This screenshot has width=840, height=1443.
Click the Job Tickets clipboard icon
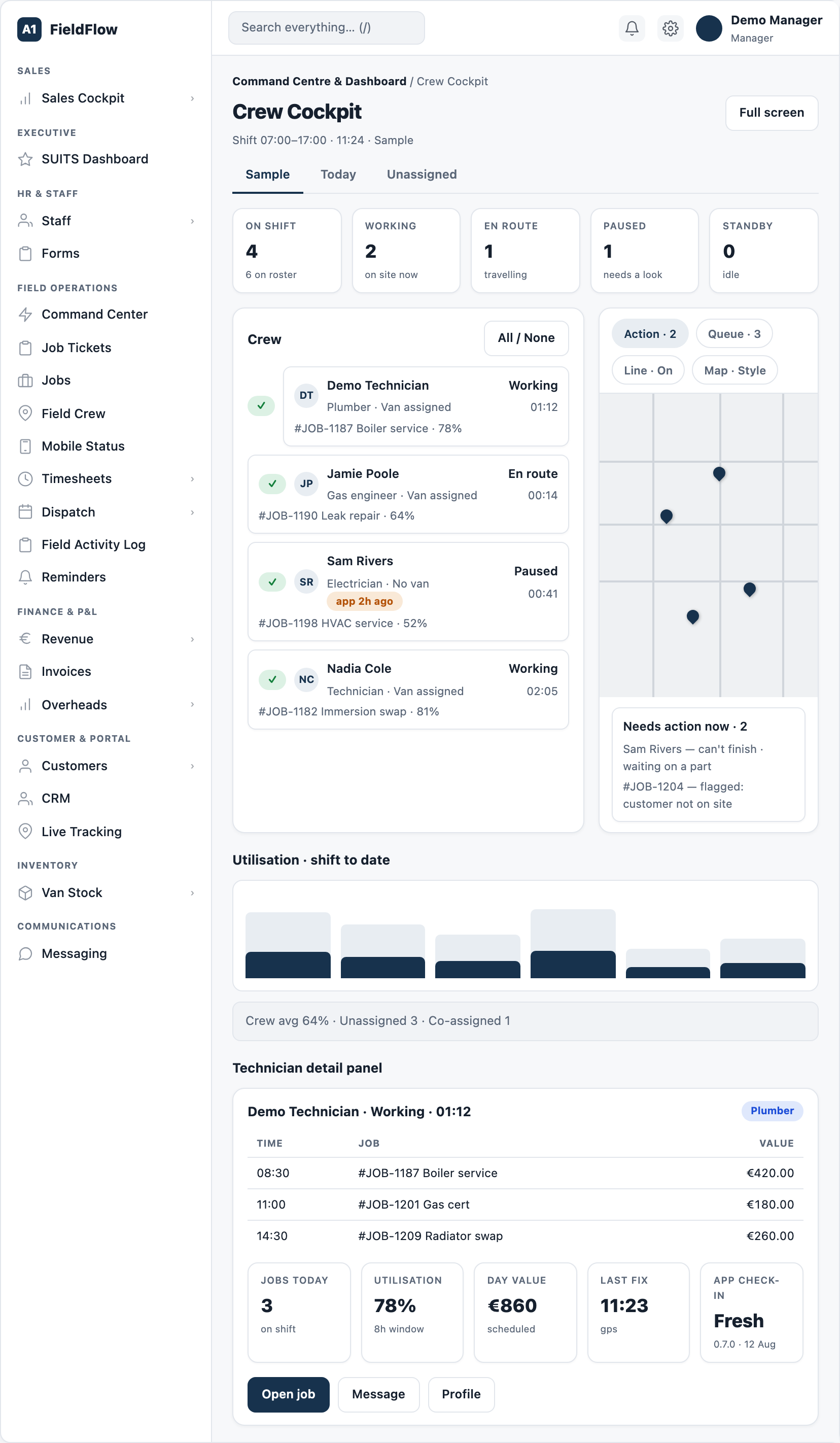(x=25, y=348)
